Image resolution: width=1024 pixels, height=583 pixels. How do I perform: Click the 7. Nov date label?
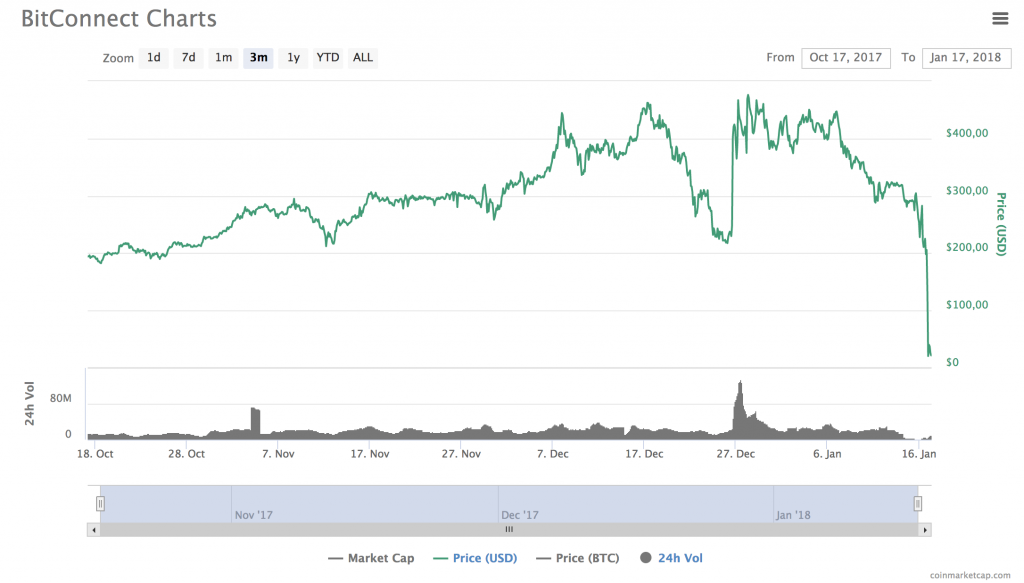pos(278,454)
